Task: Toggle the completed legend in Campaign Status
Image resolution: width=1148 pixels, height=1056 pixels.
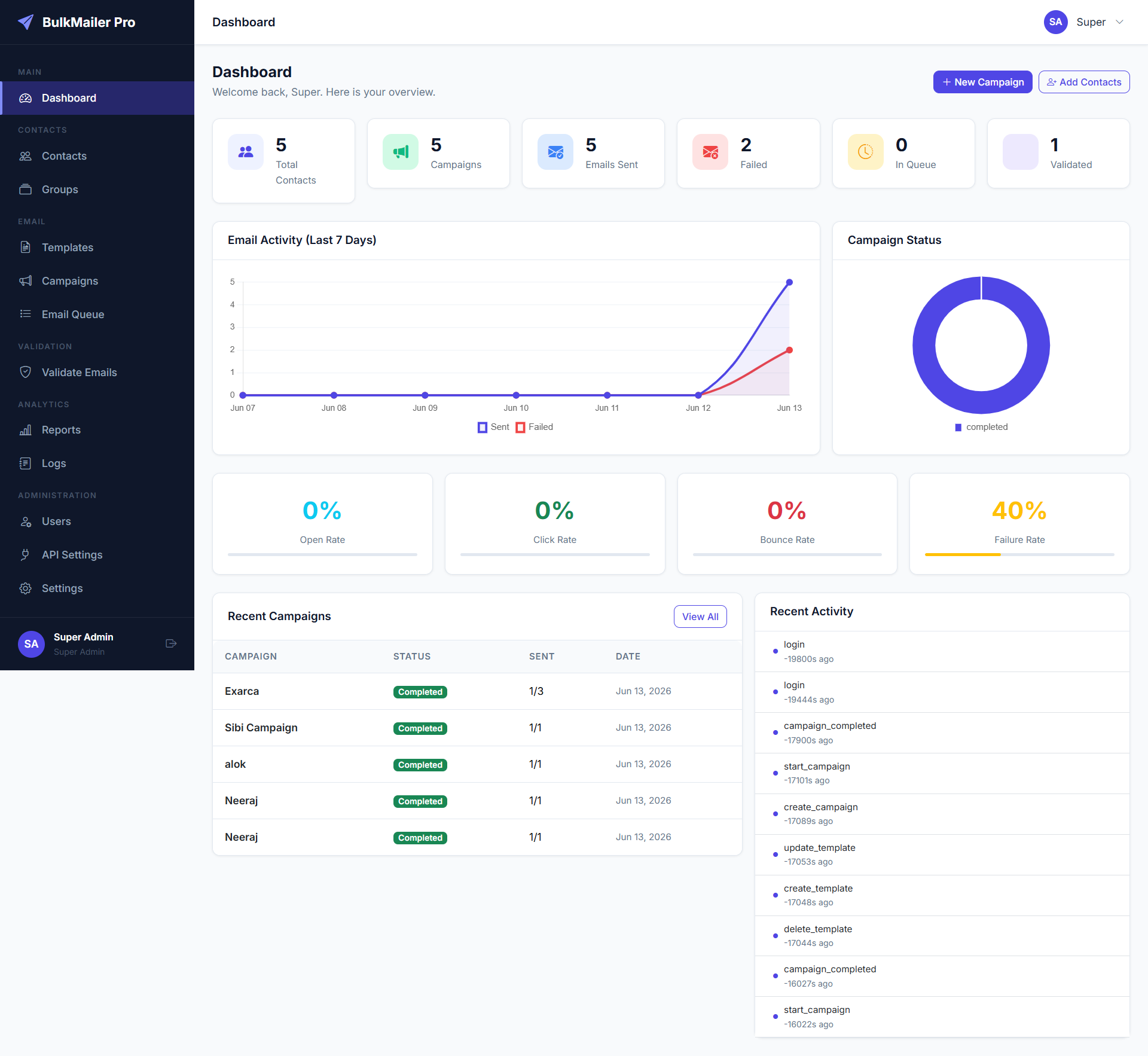Action: [981, 427]
